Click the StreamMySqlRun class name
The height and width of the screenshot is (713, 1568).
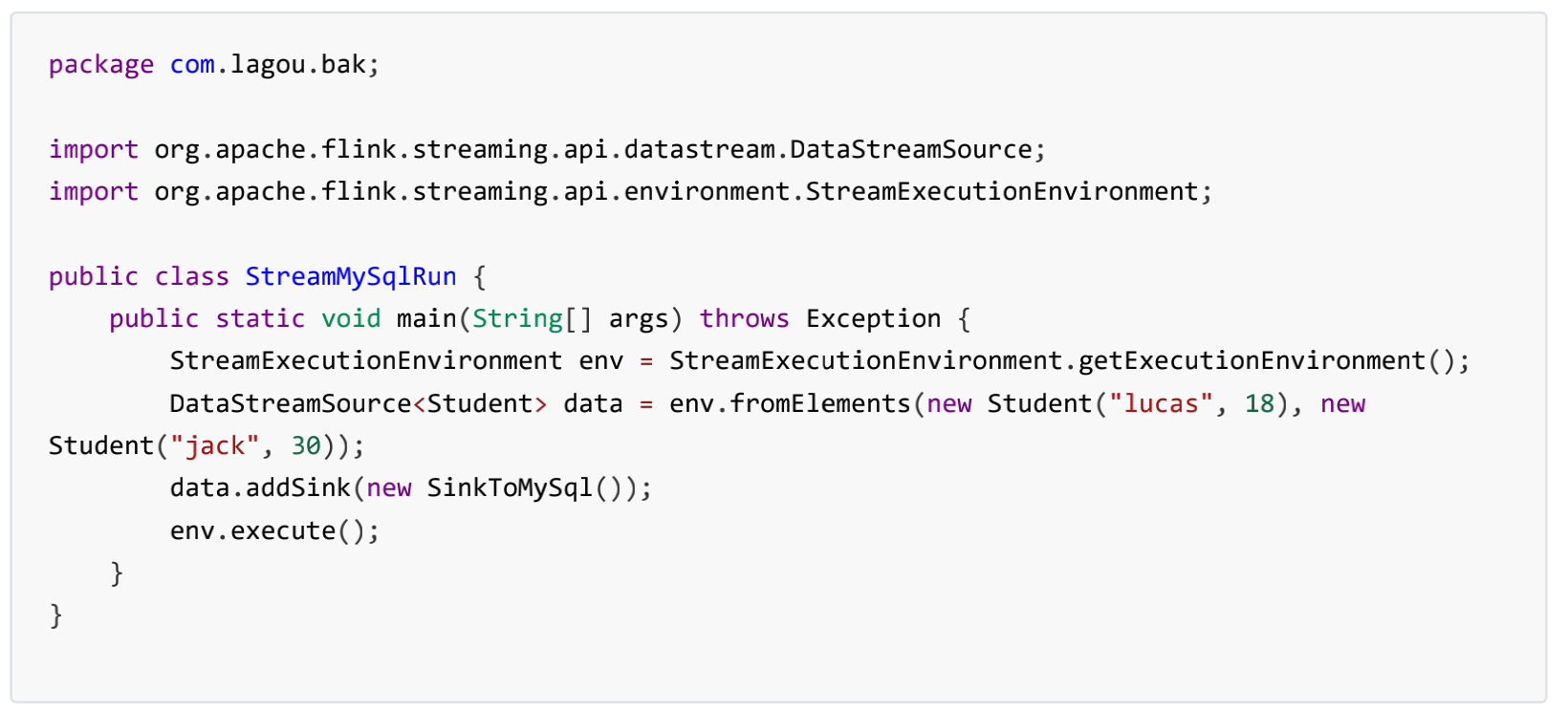351,276
